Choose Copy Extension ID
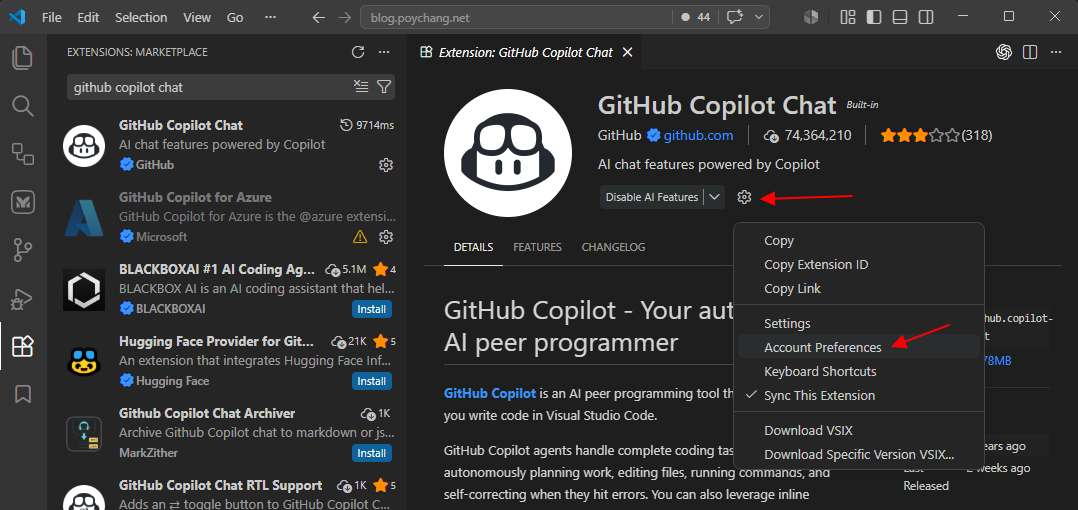This screenshot has height=510, width=1078. [859, 265]
